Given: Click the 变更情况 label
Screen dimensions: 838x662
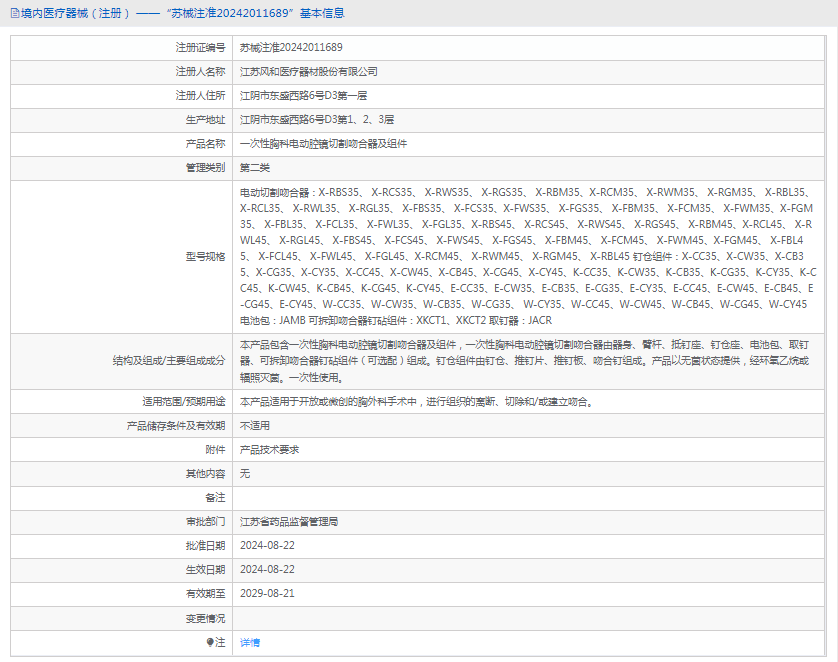Looking at the screenshot, I should click(x=205, y=619).
